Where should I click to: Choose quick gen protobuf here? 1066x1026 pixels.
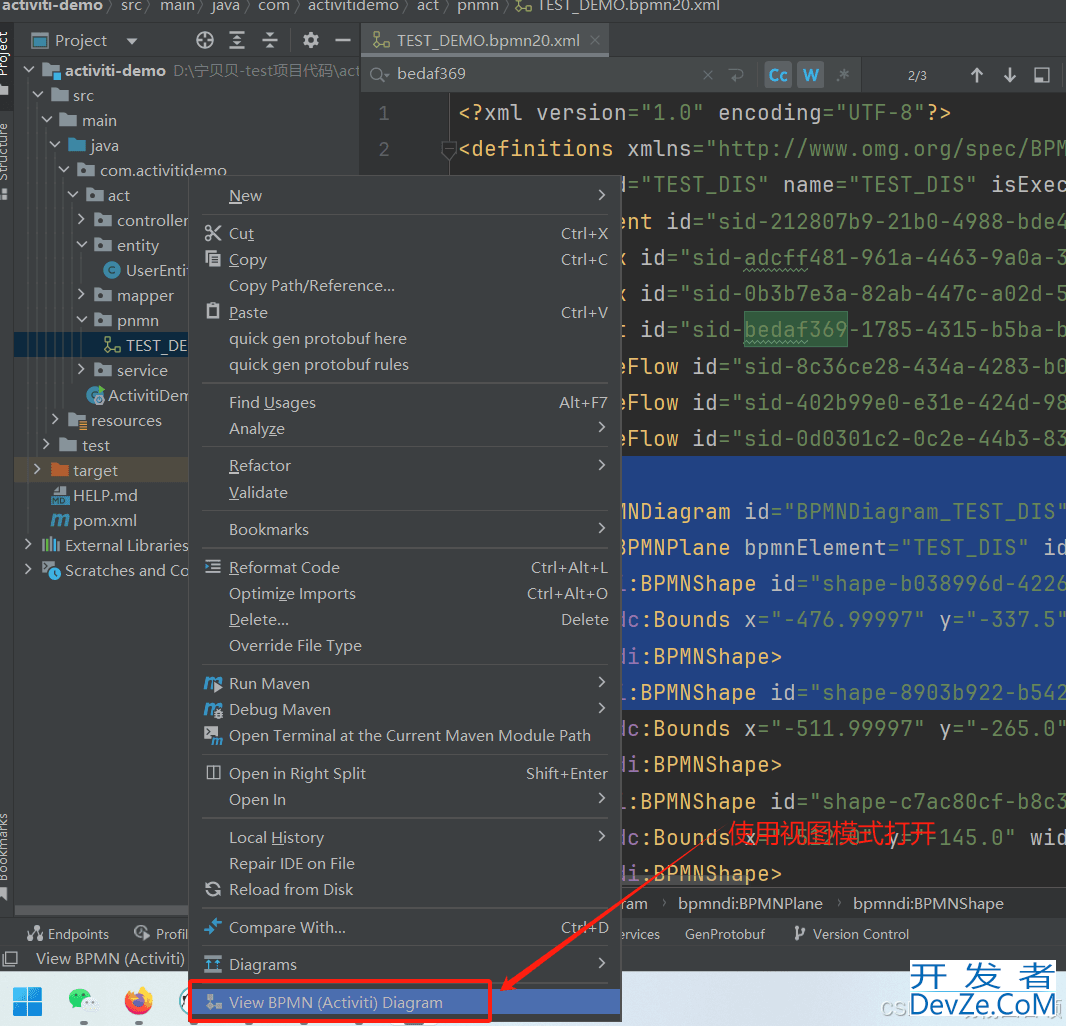[405, 339]
